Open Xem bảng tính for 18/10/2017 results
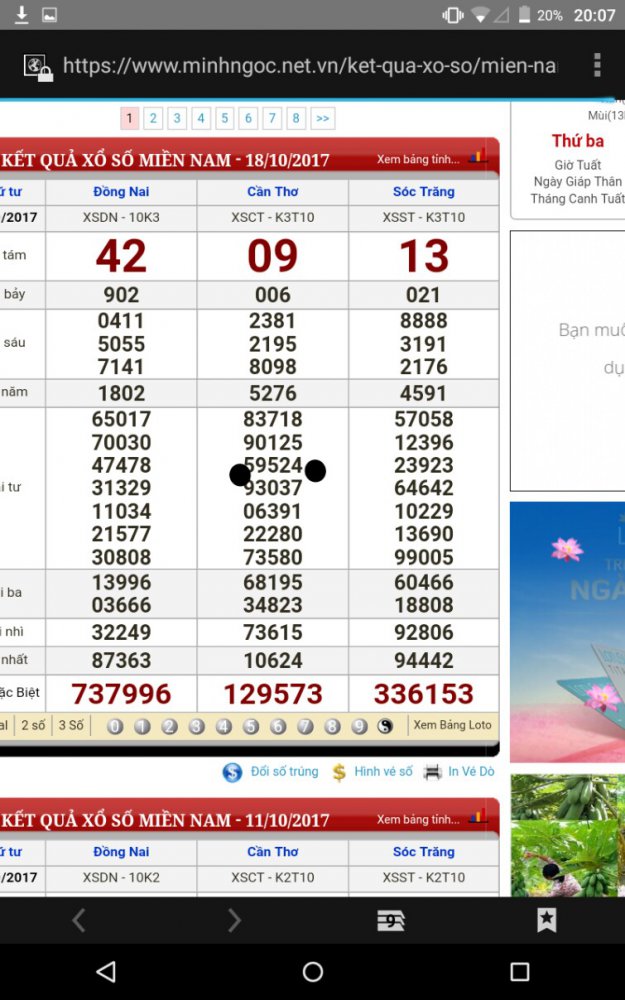 [418, 159]
